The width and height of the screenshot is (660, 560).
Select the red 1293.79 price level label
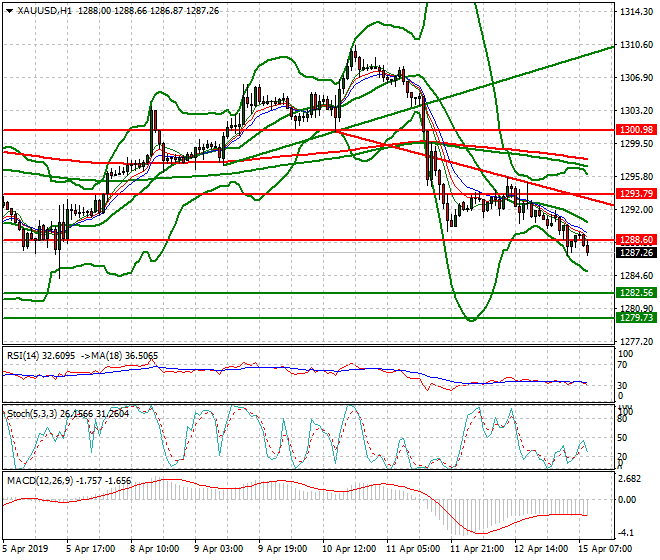pos(636,194)
